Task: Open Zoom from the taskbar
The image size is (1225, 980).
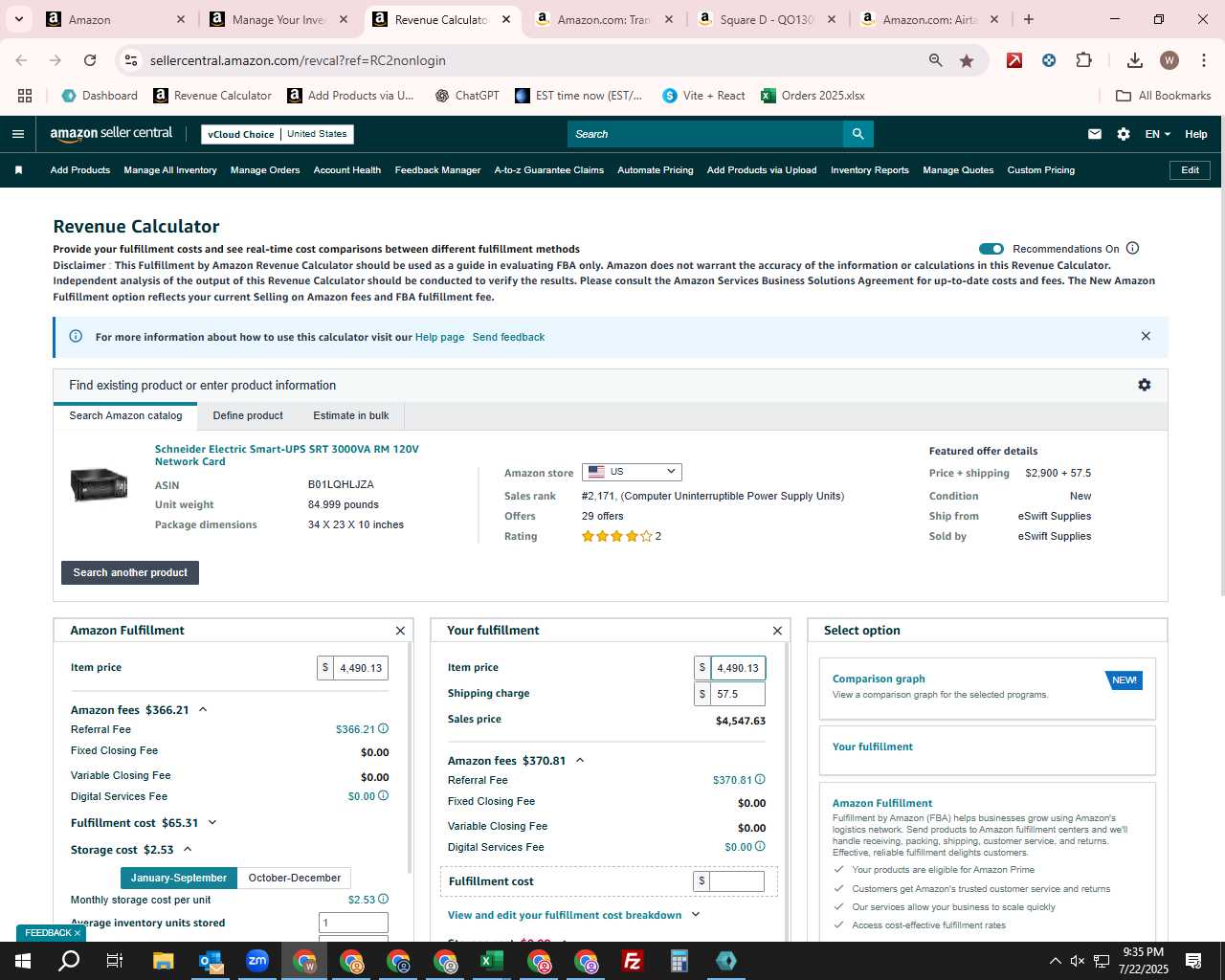Action: 257,961
